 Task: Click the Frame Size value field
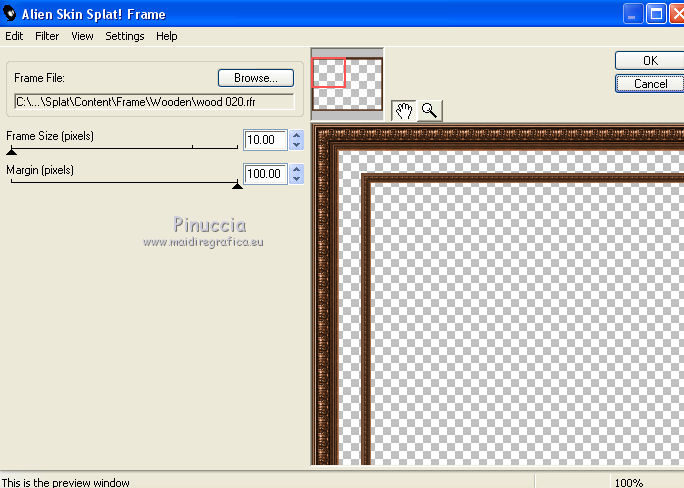[x=265, y=140]
